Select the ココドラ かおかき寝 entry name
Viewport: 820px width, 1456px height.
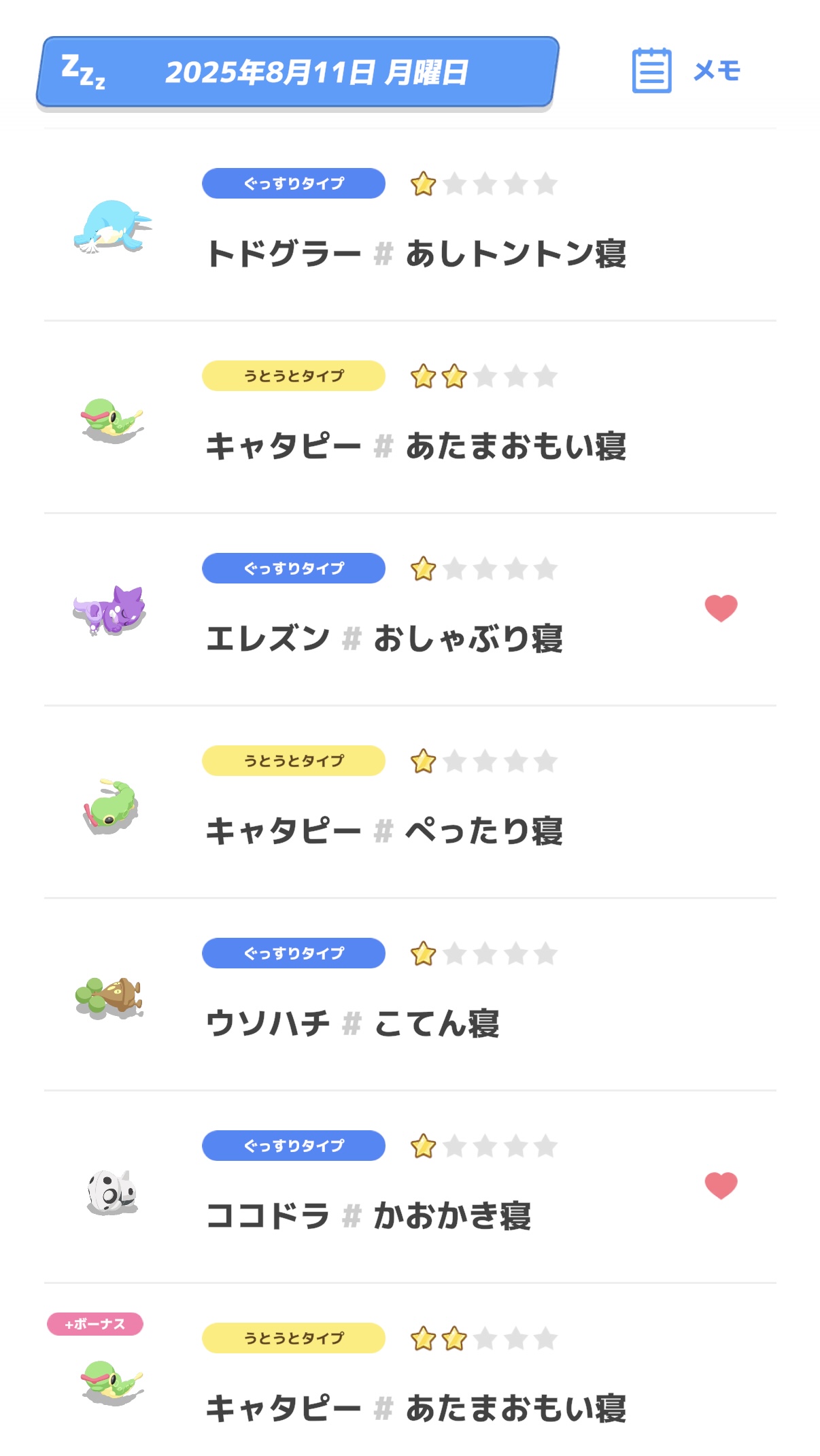(x=368, y=1216)
